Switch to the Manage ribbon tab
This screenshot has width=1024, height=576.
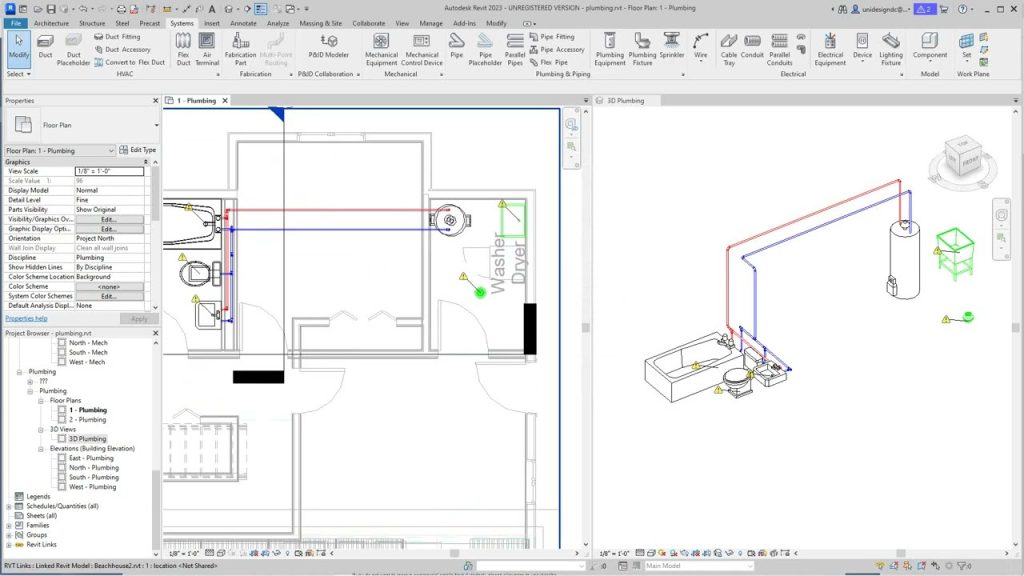point(430,23)
